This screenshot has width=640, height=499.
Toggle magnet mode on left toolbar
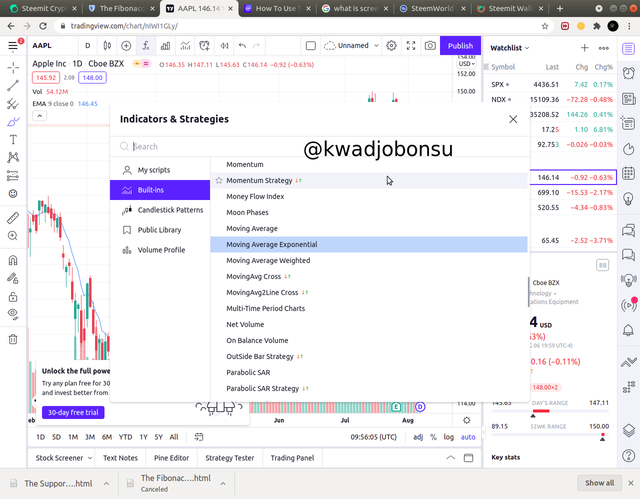(13, 260)
